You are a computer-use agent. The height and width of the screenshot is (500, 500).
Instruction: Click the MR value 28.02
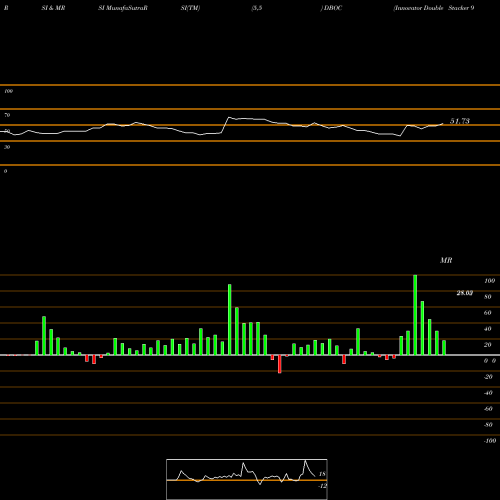(x=464, y=293)
